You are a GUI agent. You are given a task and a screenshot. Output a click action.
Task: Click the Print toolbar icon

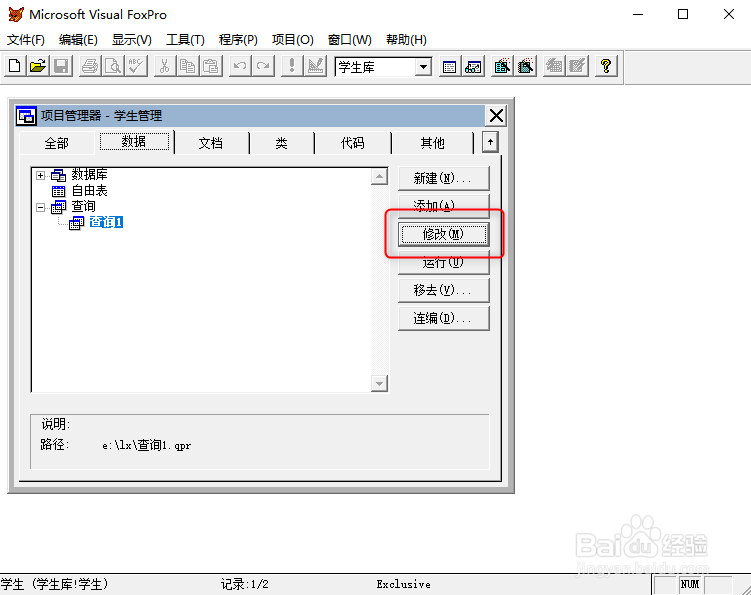90,66
